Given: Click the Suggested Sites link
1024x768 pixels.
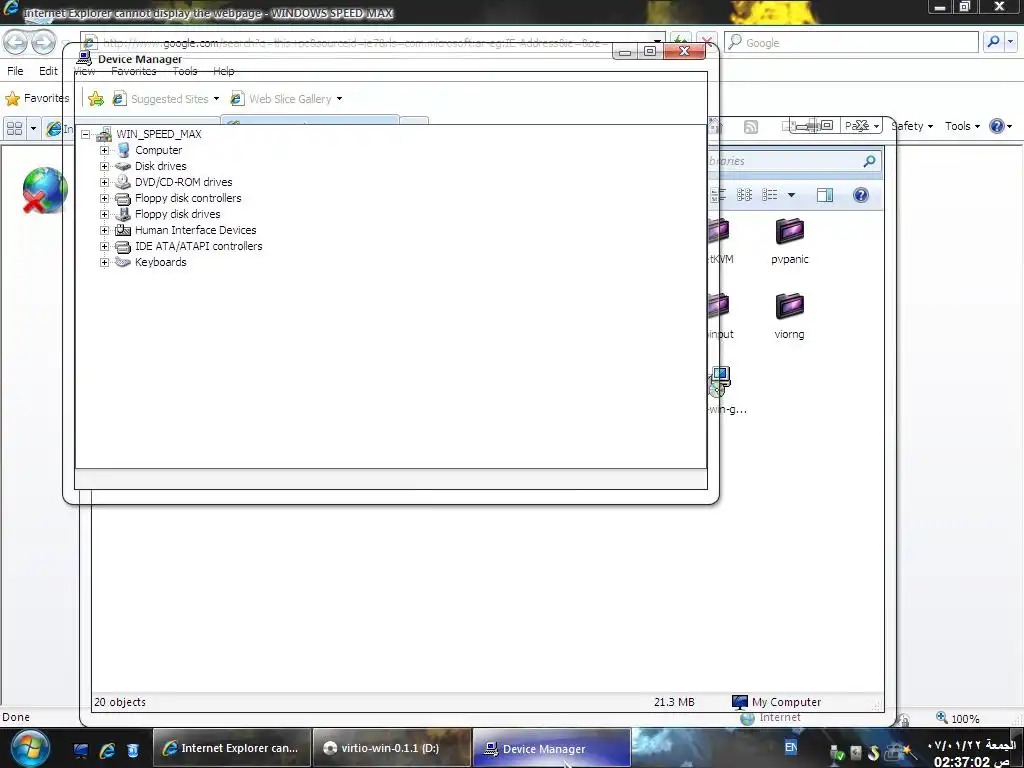Looking at the screenshot, I should click(170, 99).
